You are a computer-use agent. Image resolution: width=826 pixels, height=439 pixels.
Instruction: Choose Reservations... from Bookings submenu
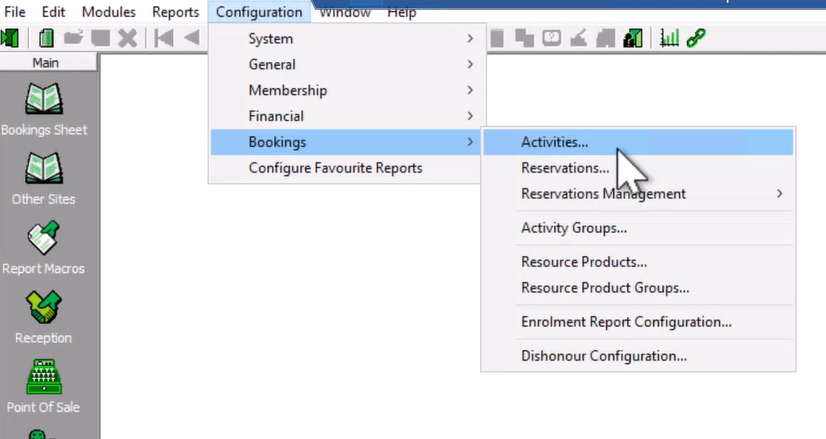(638, 168)
